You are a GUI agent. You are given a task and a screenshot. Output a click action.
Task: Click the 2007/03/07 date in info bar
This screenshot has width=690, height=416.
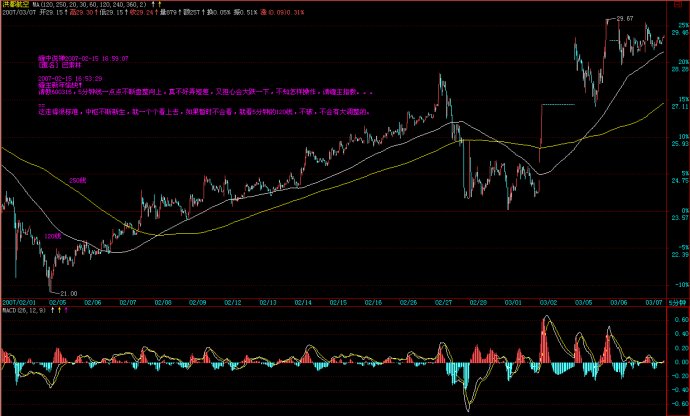click(x=20, y=14)
